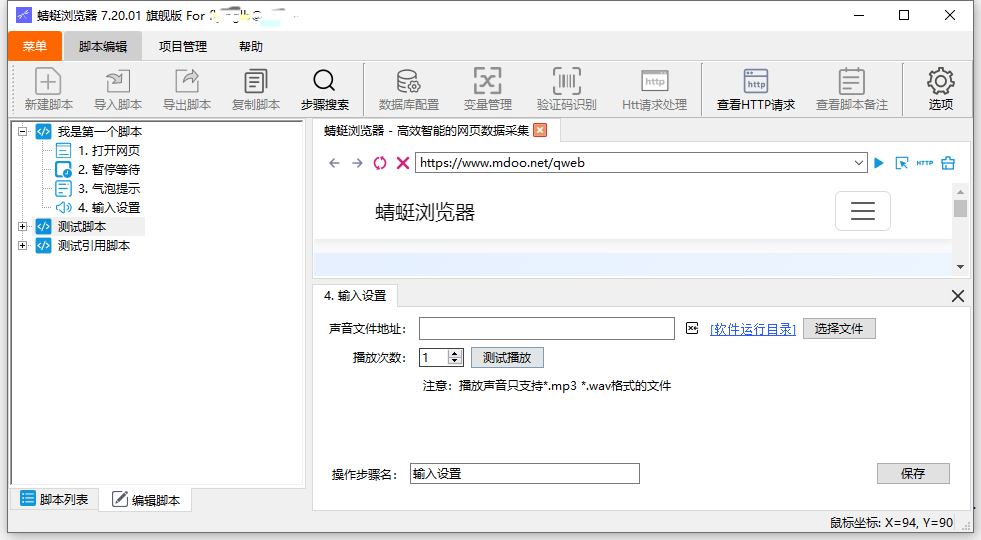Viewport: 981px width, 540px height.
Task: Click the 步骤搜索 search icon
Action: pos(324,82)
